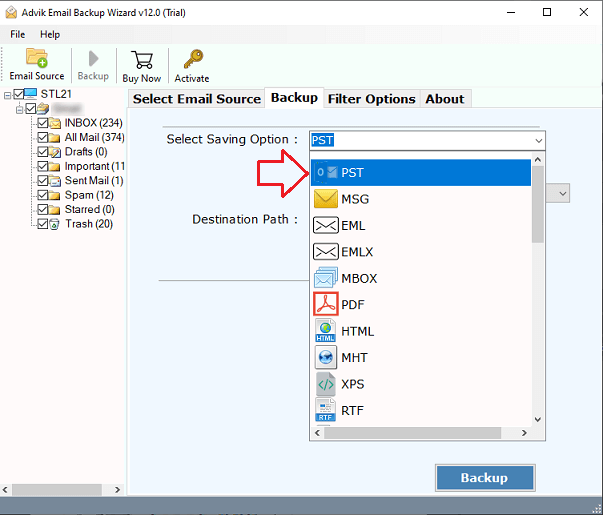Collapse the blurred email account node
This screenshot has height=515, width=603.
click(19, 110)
